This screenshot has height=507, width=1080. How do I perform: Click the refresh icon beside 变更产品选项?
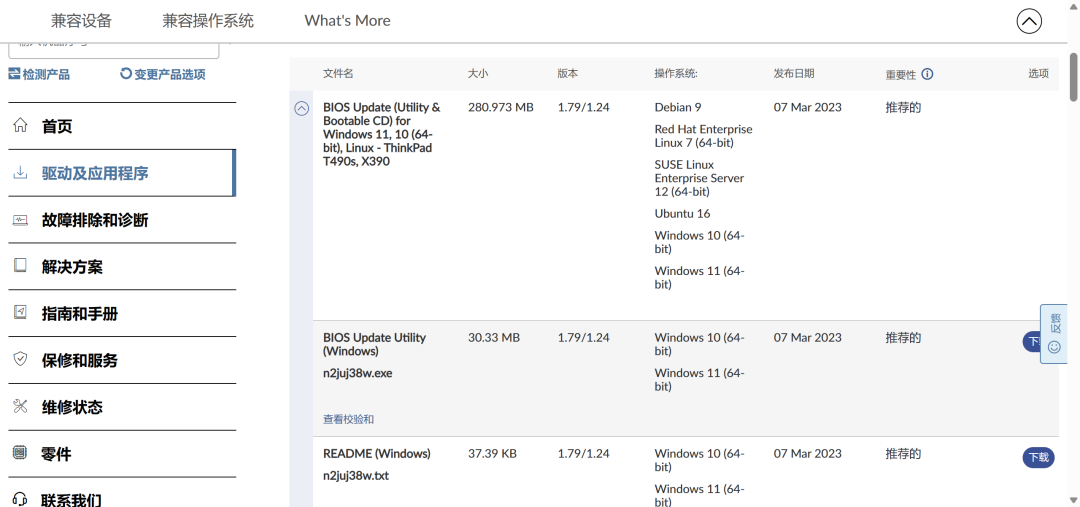[125, 74]
